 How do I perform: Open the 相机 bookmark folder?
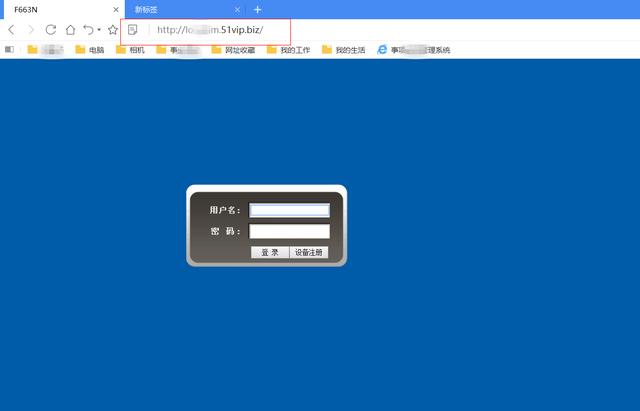pyautogui.click(x=130, y=50)
